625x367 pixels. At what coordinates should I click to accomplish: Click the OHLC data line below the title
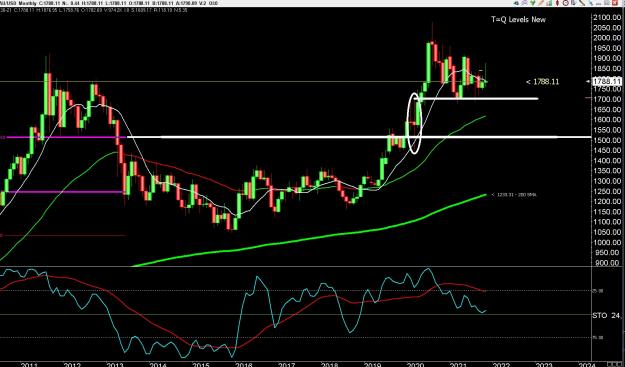[94, 10]
